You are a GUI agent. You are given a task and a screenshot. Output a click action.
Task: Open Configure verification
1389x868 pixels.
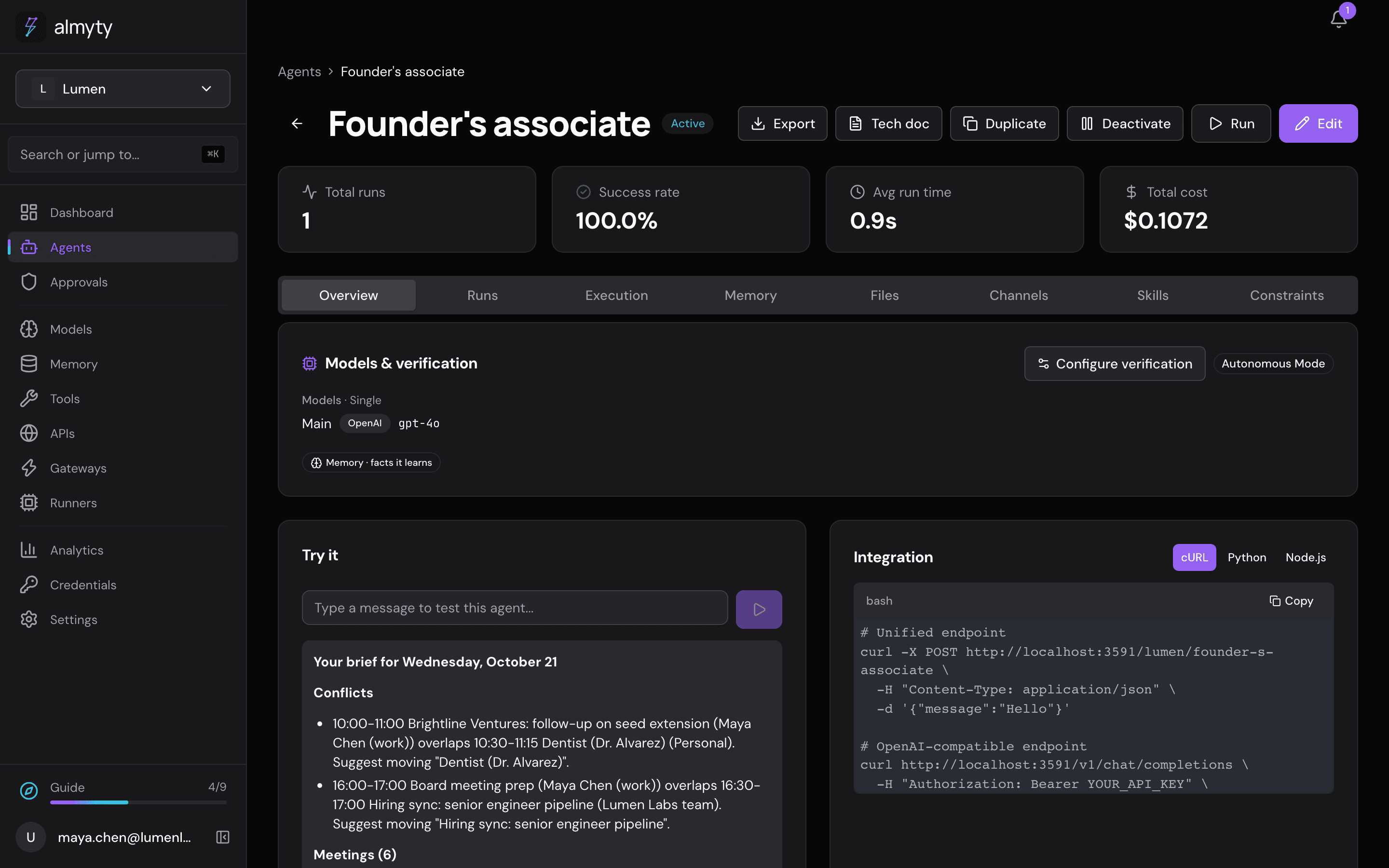pos(1114,364)
